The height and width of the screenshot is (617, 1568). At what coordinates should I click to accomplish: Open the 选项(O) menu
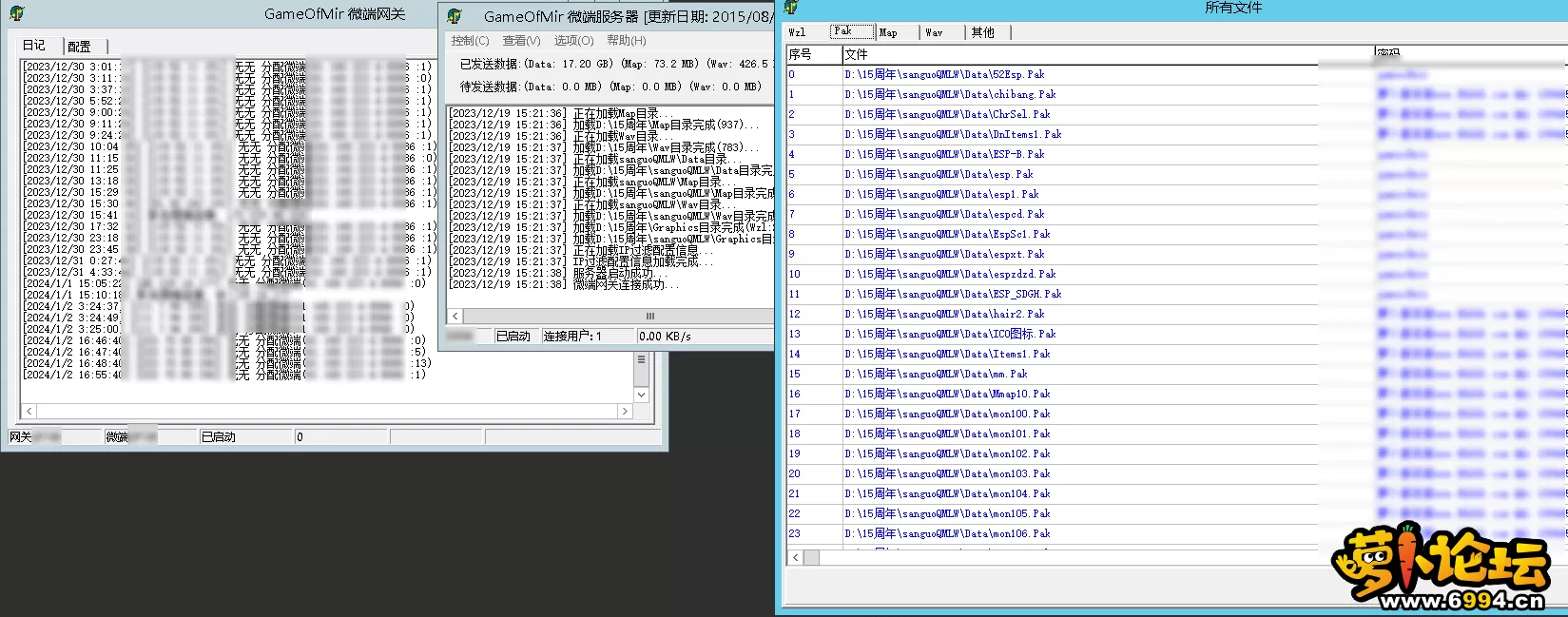[x=573, y=41]
